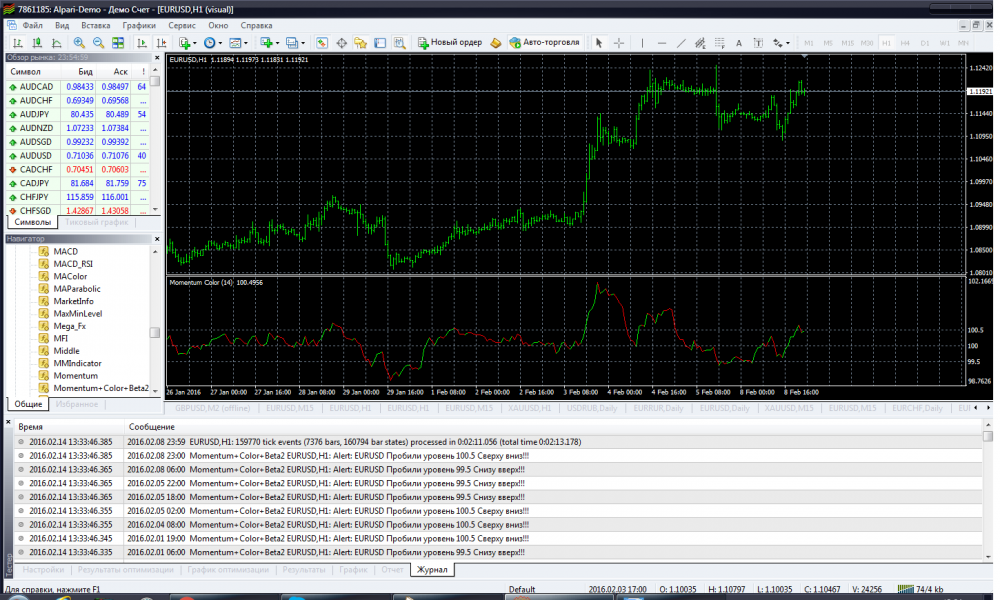The height and width of the screenshot is (600, 1000).
Task: Switch timeframe to H4
Action: tap(905, 43)
